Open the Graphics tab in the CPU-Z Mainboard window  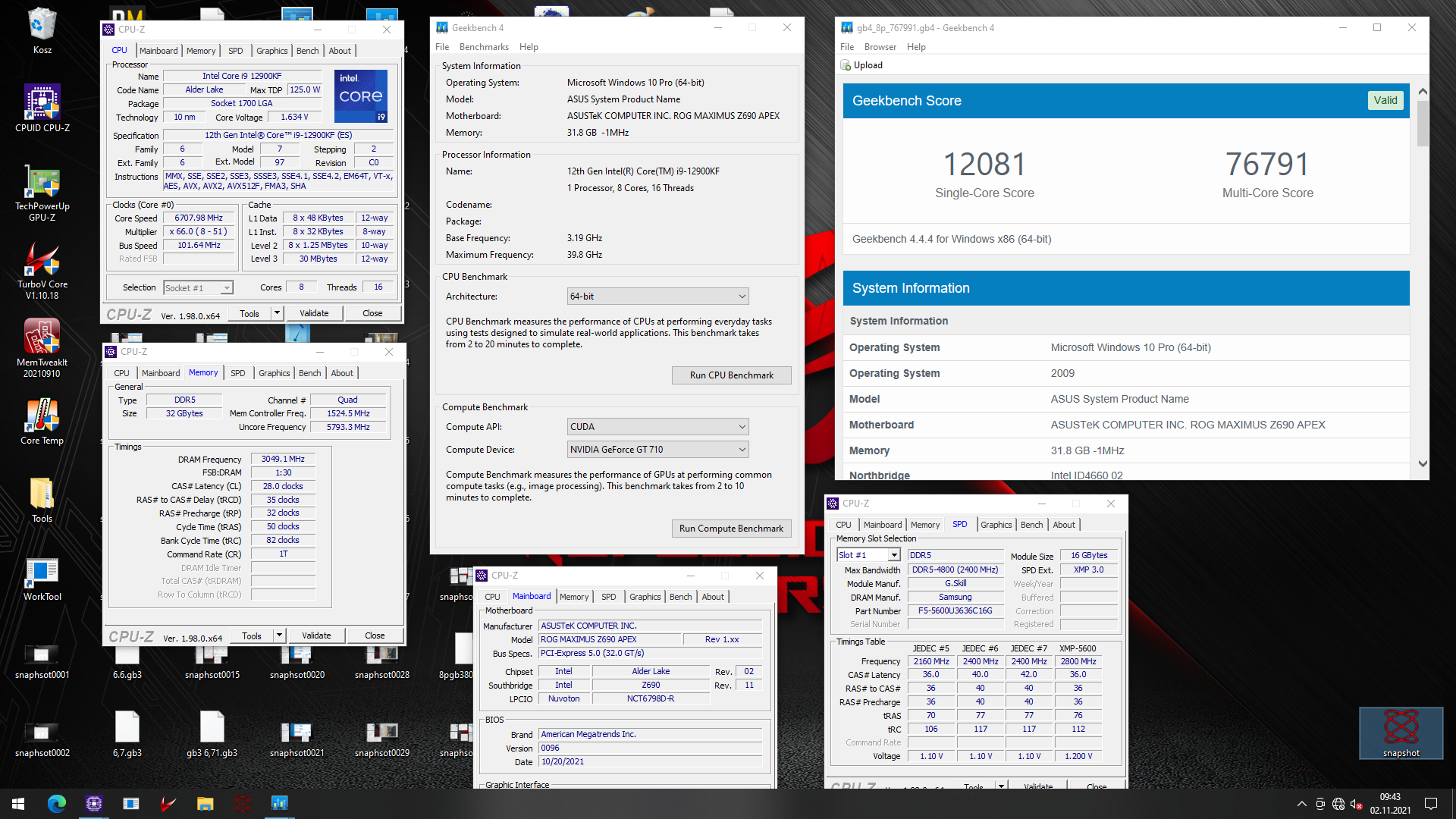645,597
